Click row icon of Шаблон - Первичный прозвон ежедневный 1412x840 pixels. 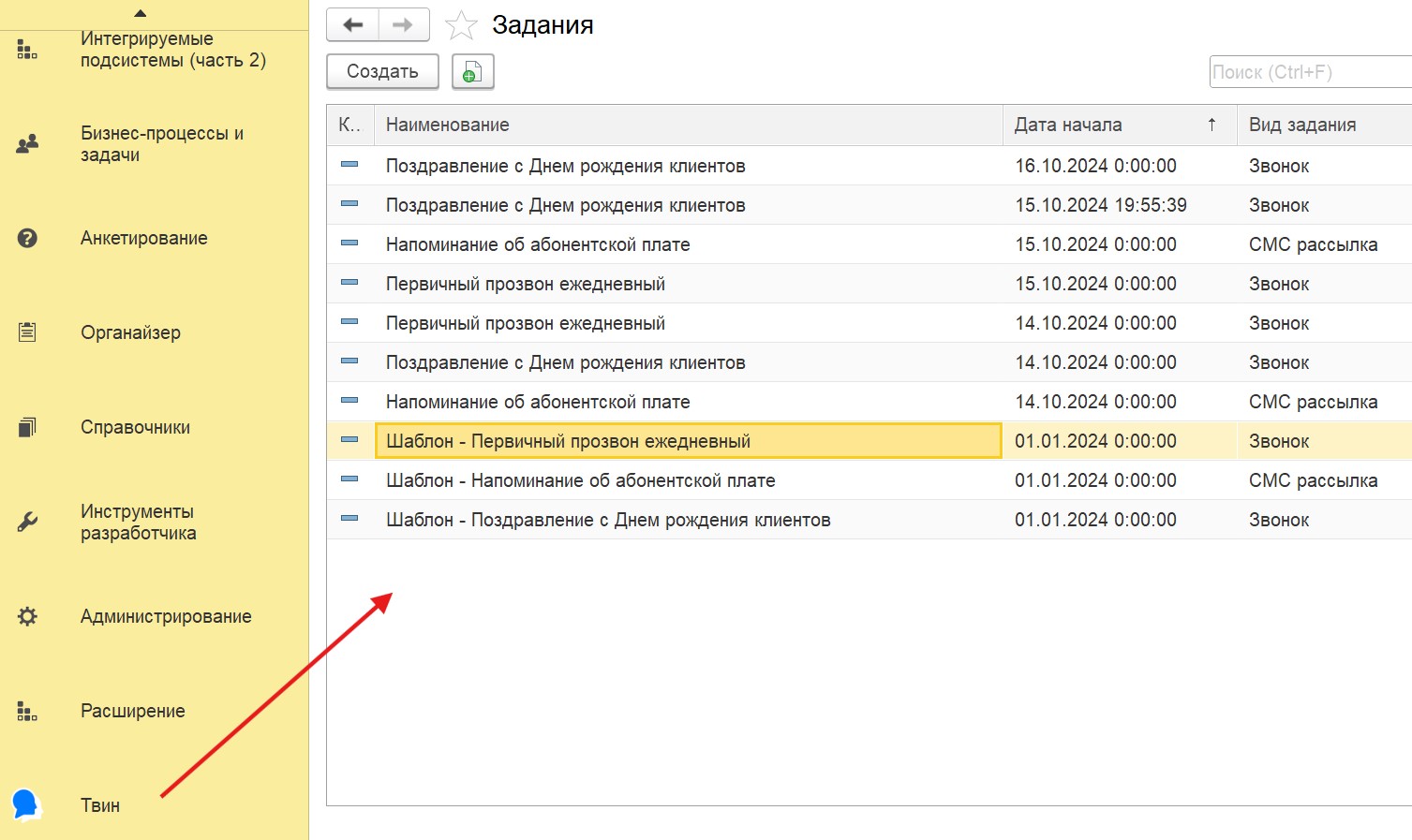coord(349,440)
